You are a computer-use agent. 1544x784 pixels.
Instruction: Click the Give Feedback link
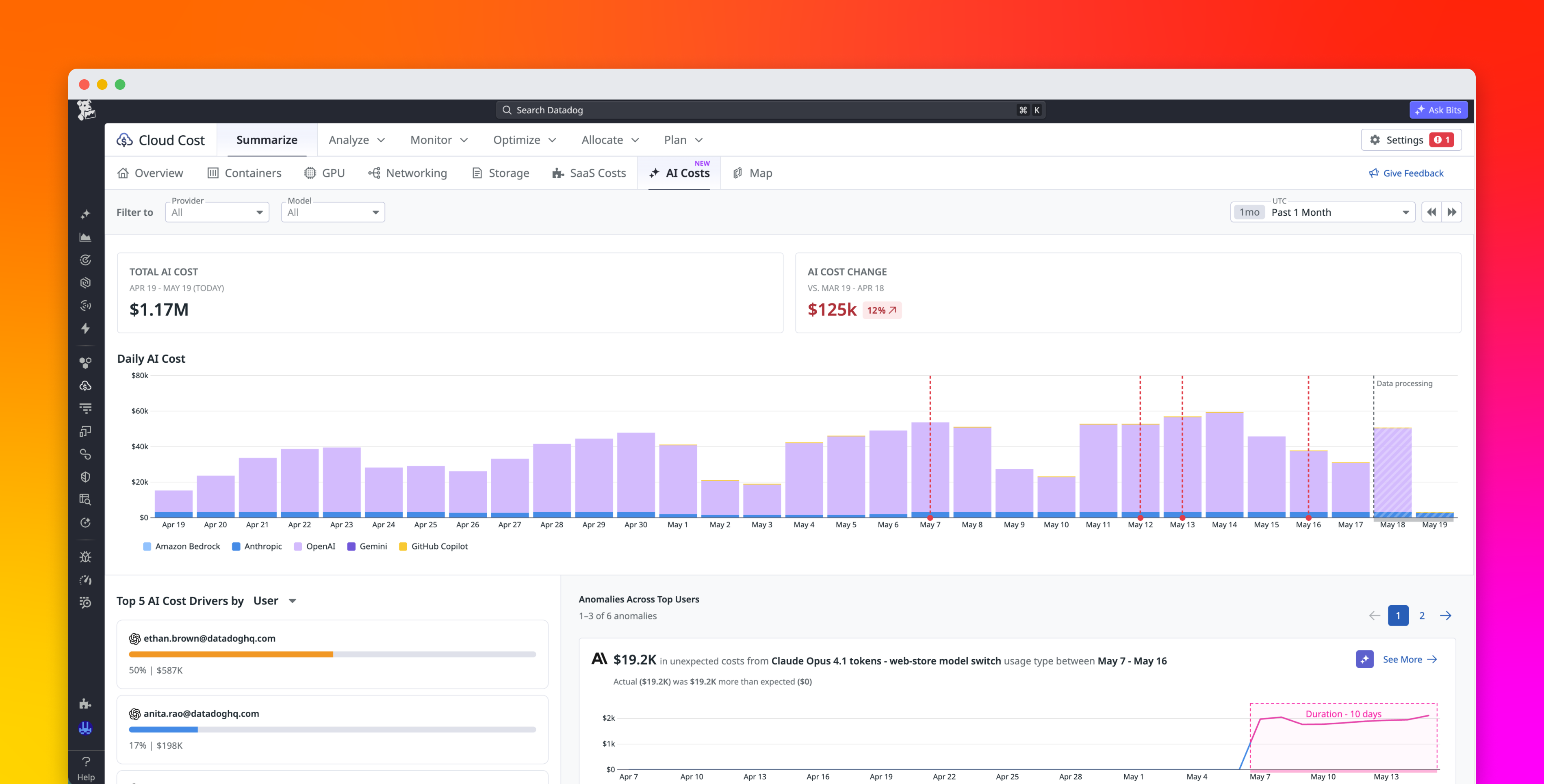1406,173
